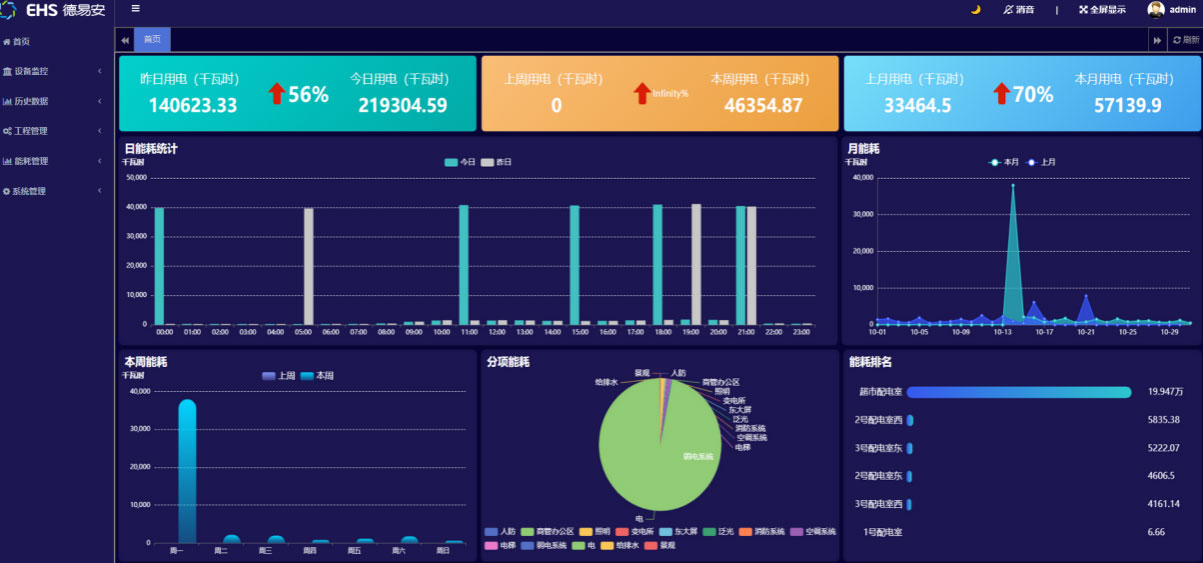This screenshot has width=1203, height=563.
Task: Click the hamburger menu icon to collapse sidebar
Action: [x=136, y=9]
